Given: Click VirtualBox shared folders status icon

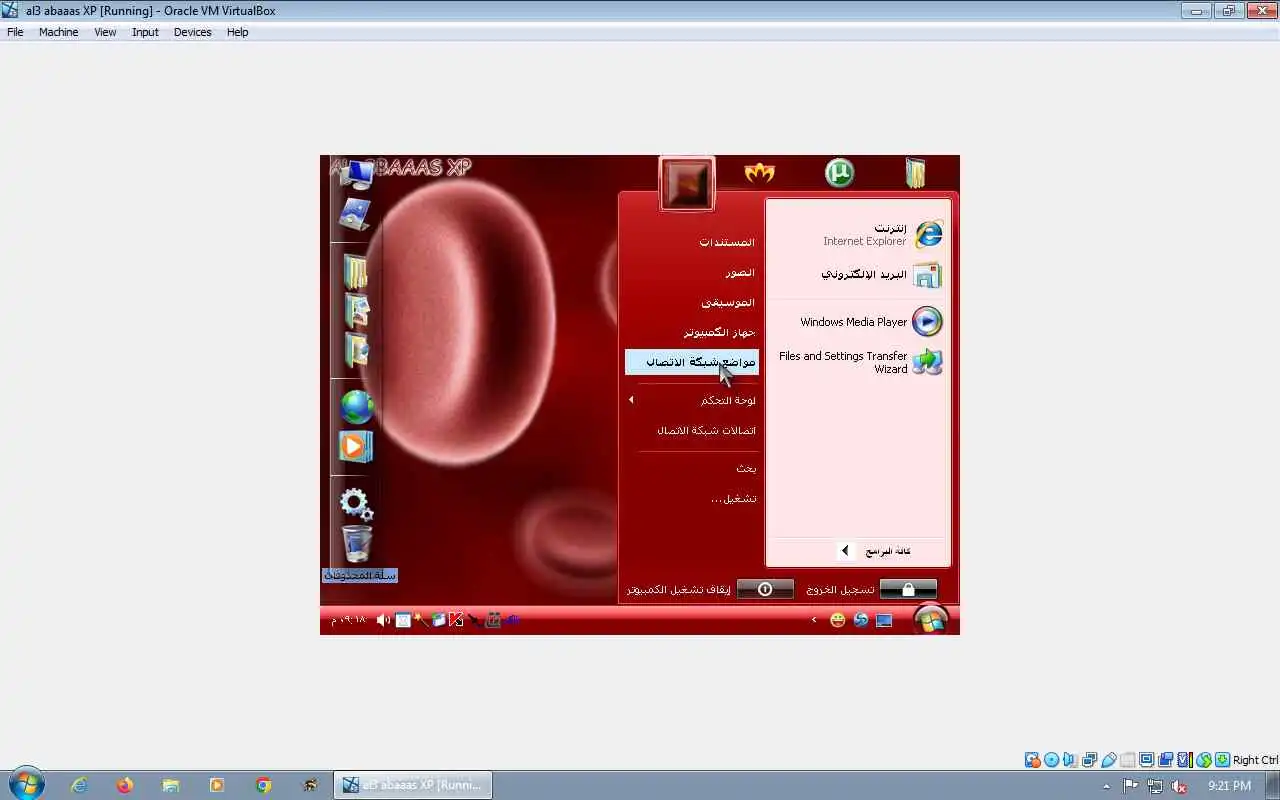Looking at the screenshot, I should tap(1127, 760).
